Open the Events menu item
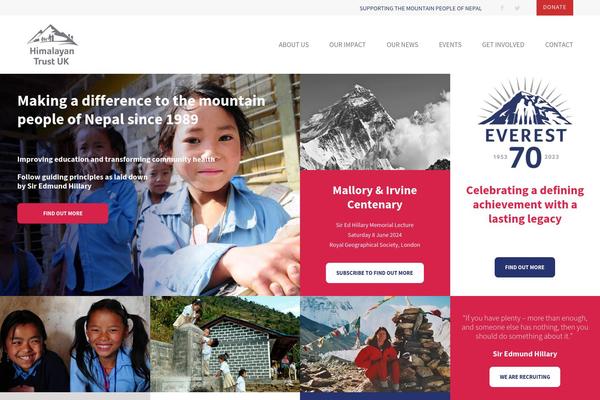 [450, 45]
